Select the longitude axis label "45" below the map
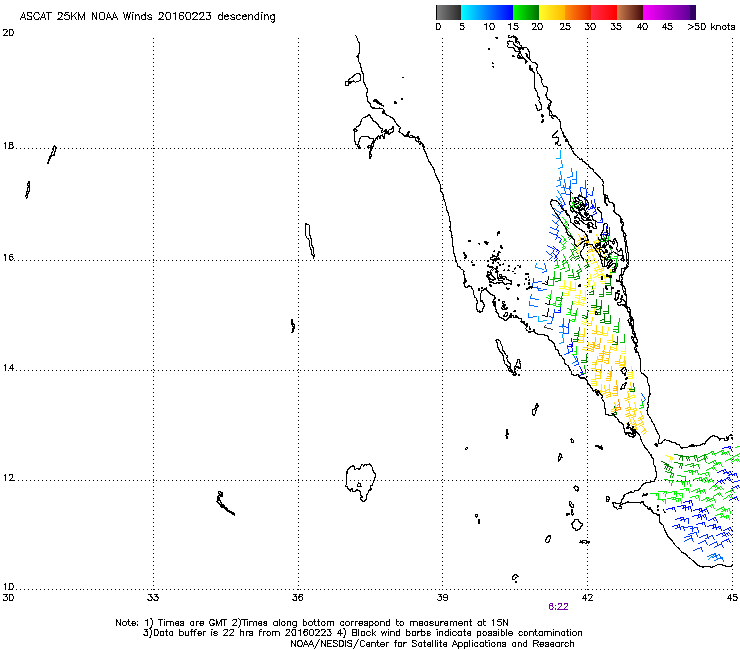Image resolution: width=740 pixels, height=650 pixels. [x=732, y=598]
